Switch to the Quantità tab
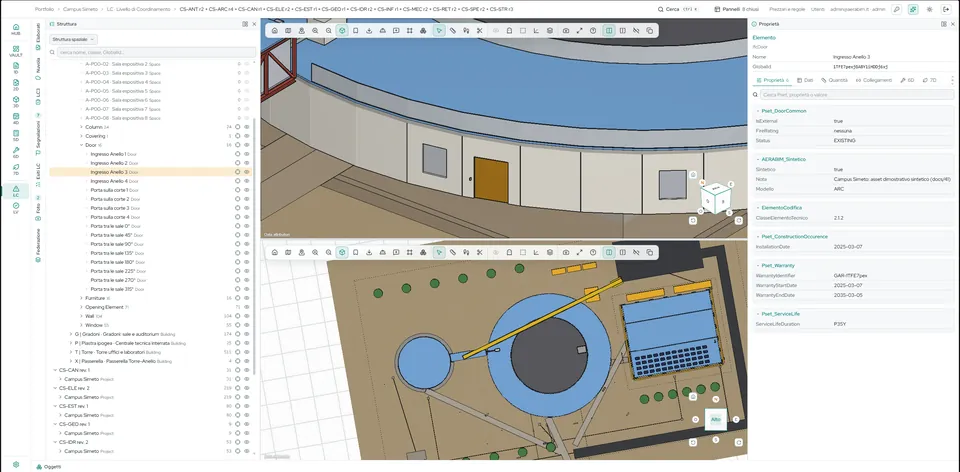Screen dimensions: 960x472 pyautogui.click(x=834, y=80)
